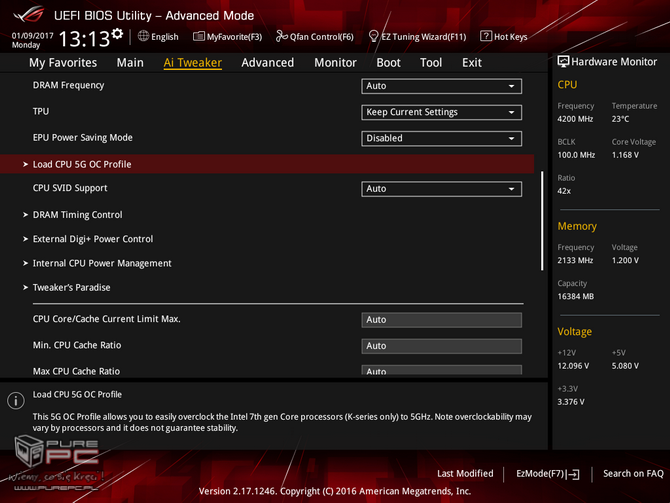Click the Max CPU Cache Ratio field

point(441,370)
